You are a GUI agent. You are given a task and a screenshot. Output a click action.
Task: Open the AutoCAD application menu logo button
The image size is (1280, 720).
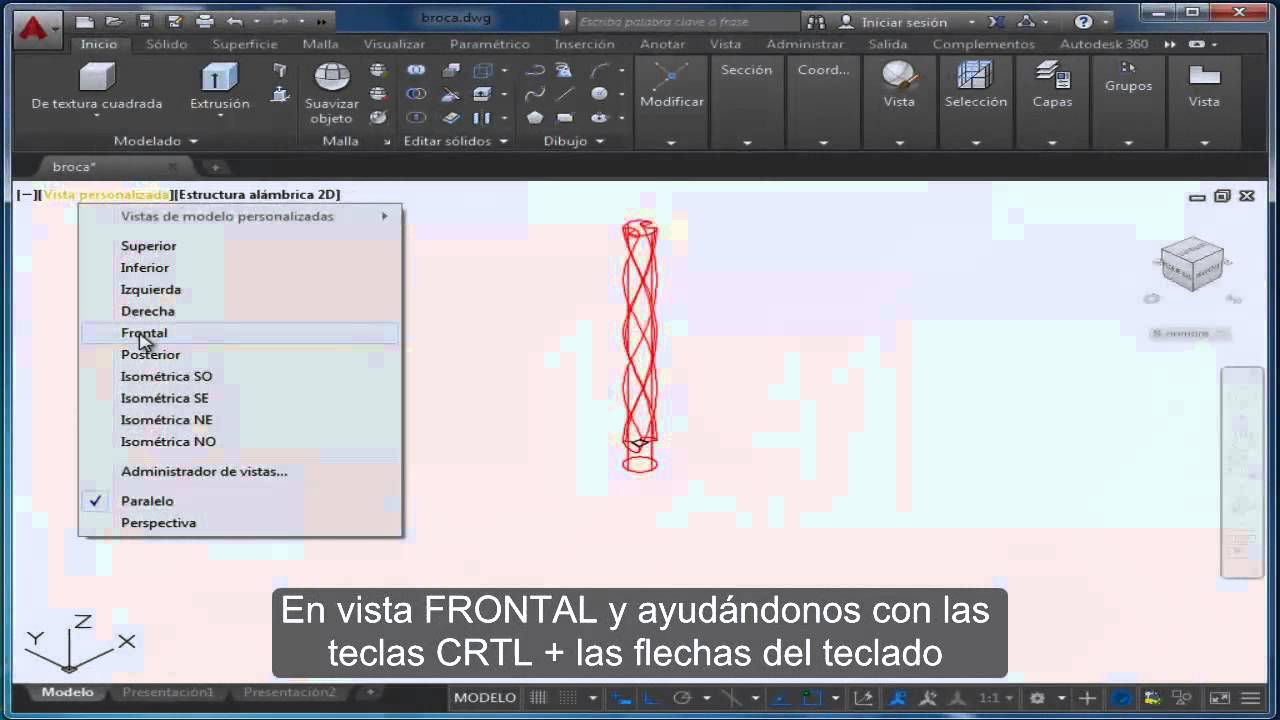[38, 29]
